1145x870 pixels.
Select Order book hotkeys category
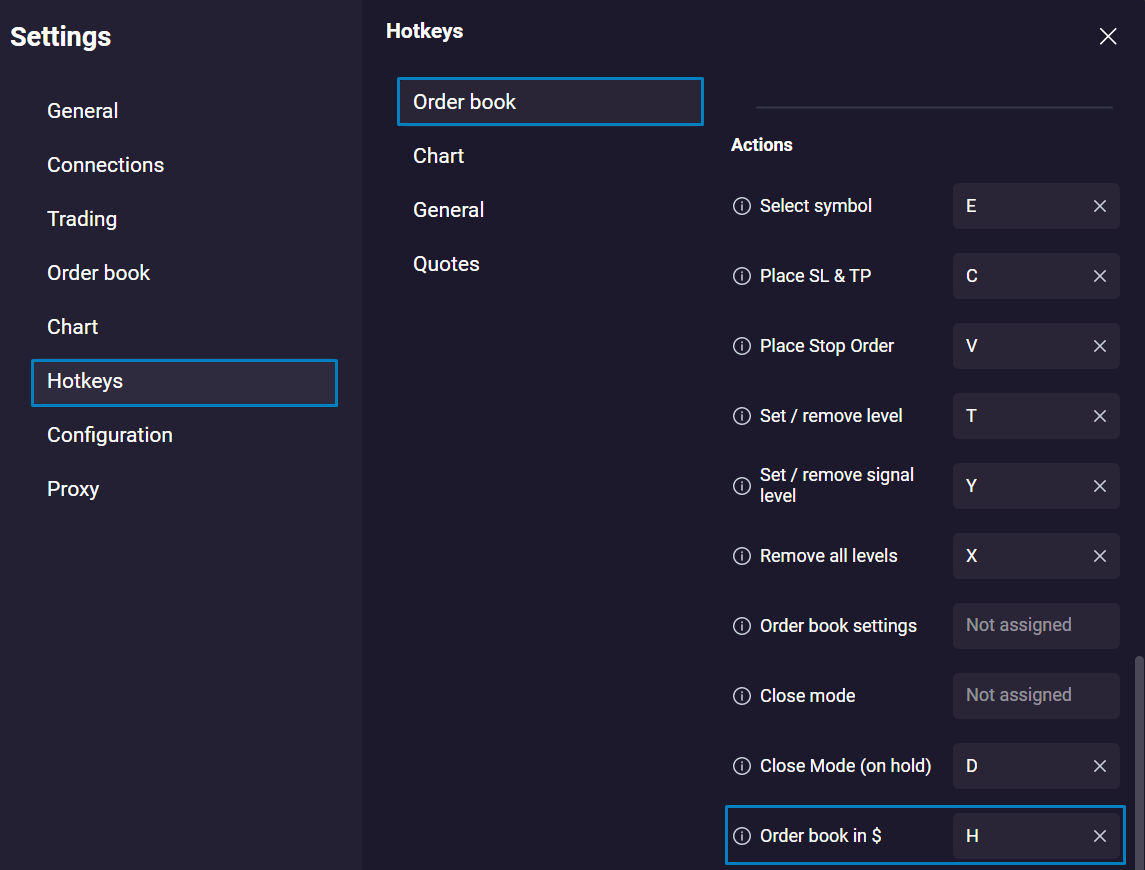[550, 102]
